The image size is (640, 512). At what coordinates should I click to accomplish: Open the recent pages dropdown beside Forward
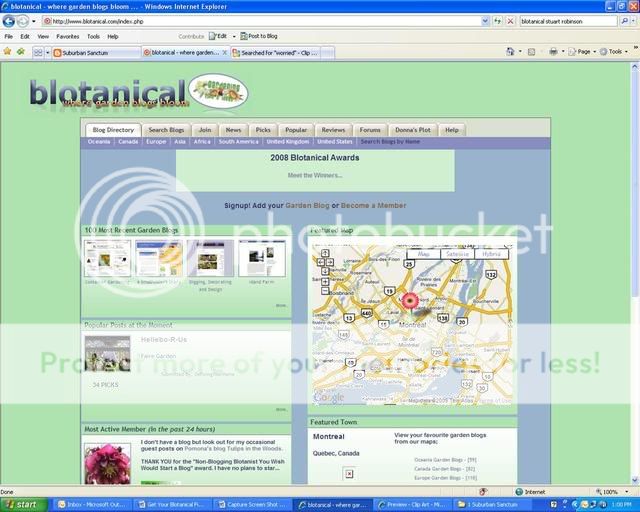coord(34,21)
